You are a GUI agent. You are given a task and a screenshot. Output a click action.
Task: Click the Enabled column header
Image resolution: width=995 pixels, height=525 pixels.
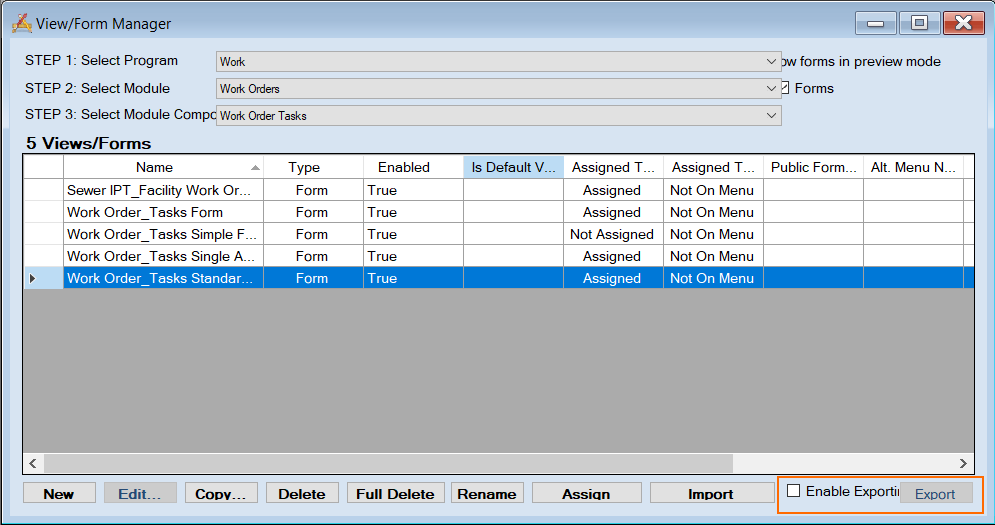click(413, 167)
